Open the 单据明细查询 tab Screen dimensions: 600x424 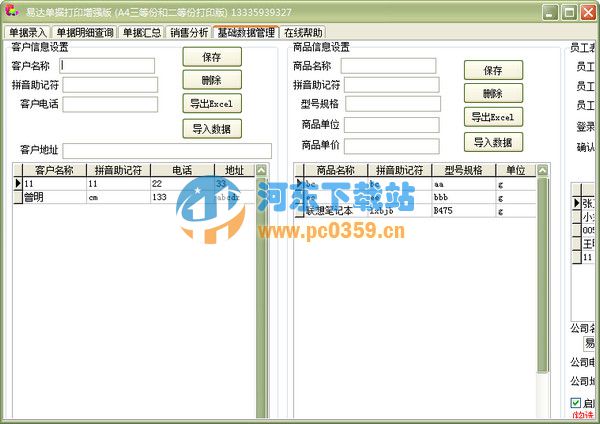pos(85,33)
